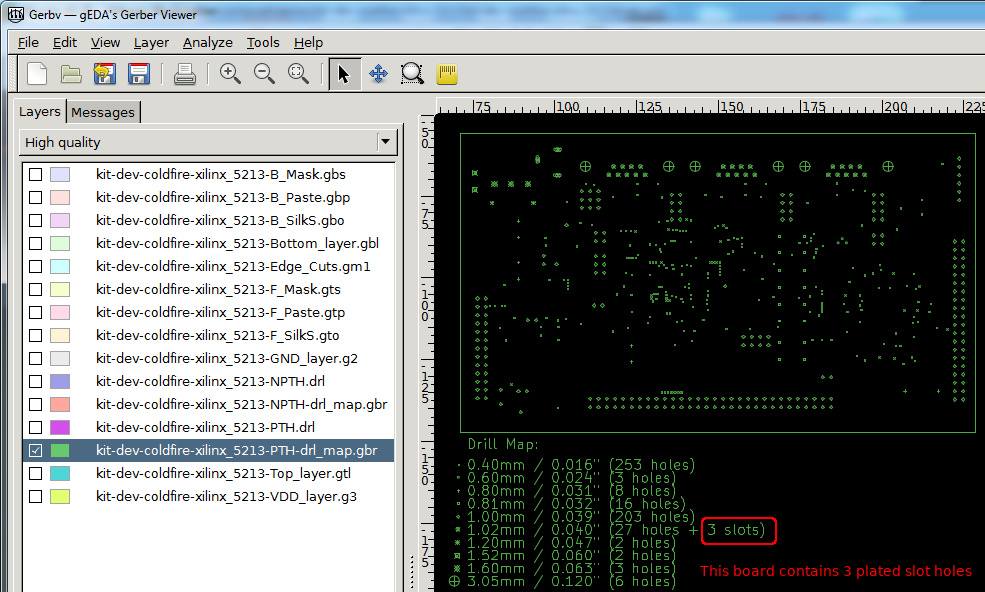
Task: Open the Layer menu
Action: pyautogui.click(x=151, y=42)
